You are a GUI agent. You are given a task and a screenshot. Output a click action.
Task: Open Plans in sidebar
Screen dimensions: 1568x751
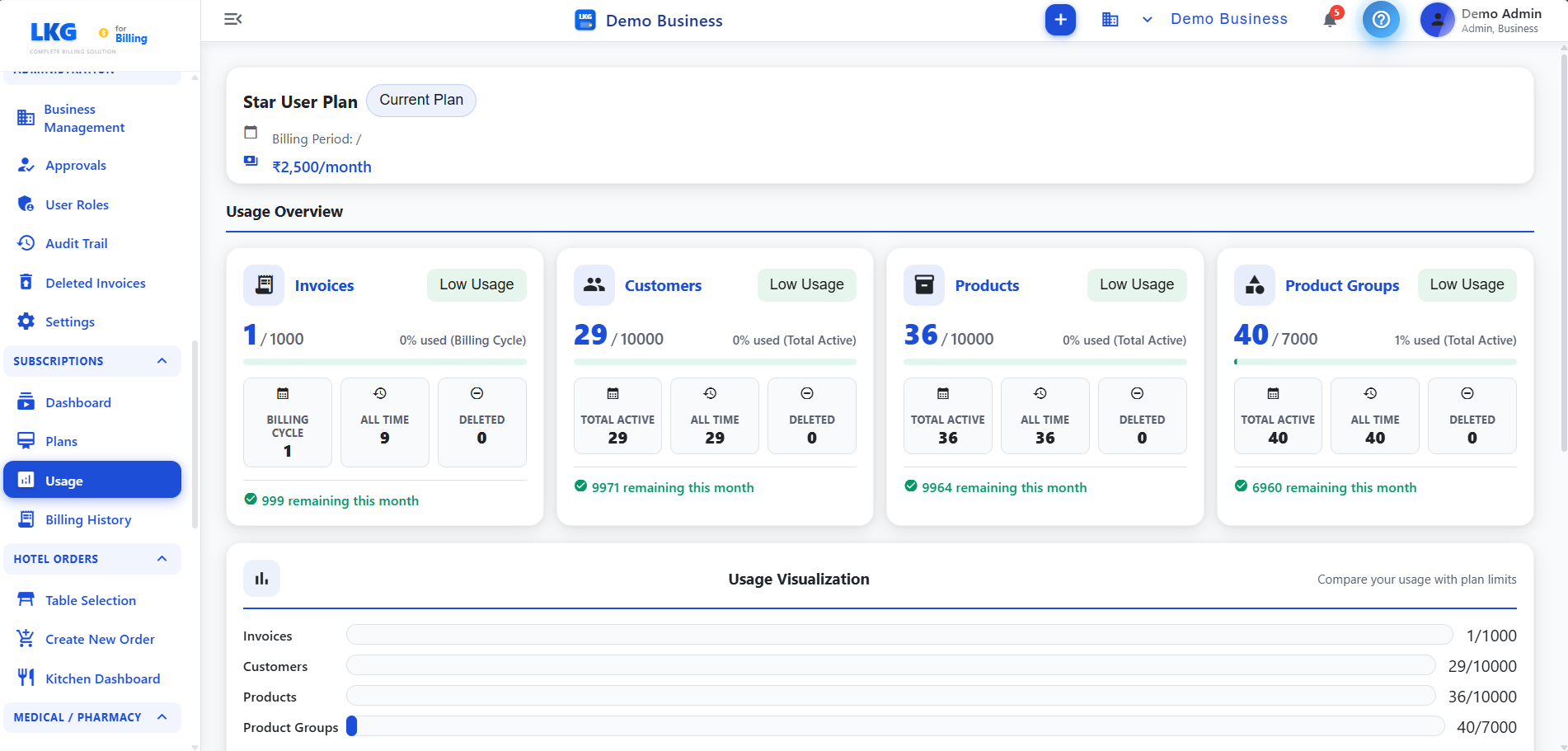[x=92, y=441]
